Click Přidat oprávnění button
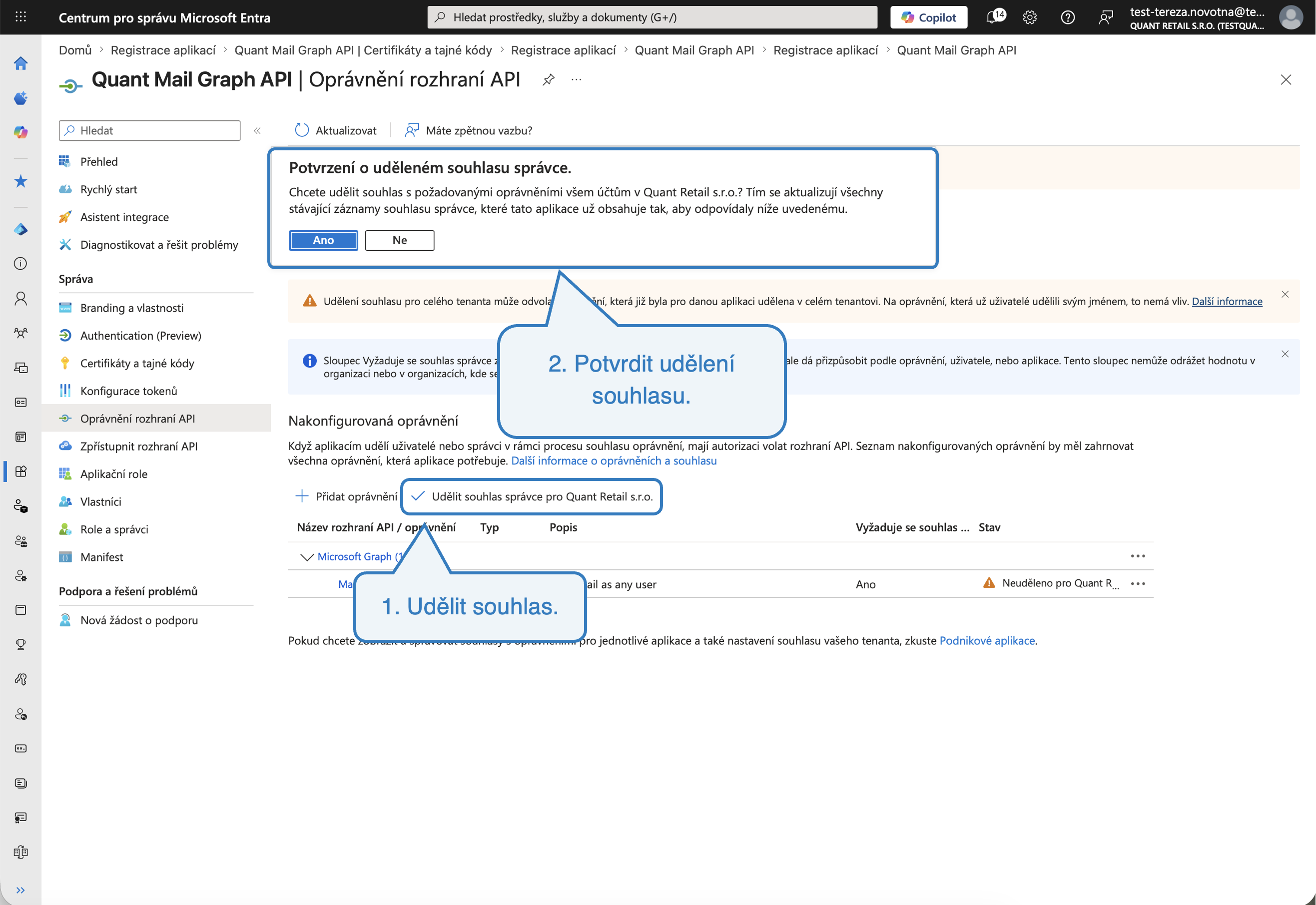 tap(347, 497)
